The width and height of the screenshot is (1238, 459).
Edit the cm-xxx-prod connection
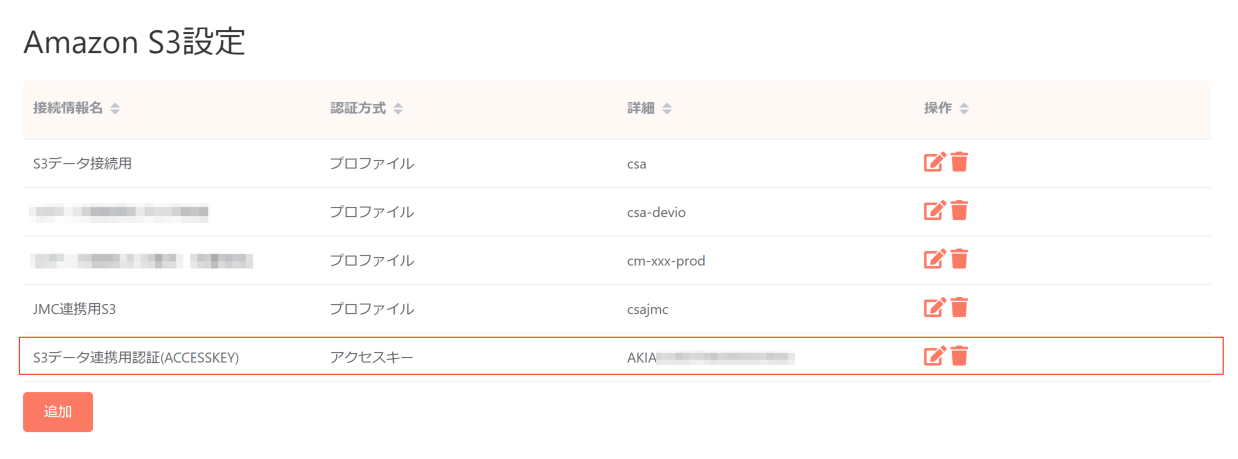coord(934,259)
